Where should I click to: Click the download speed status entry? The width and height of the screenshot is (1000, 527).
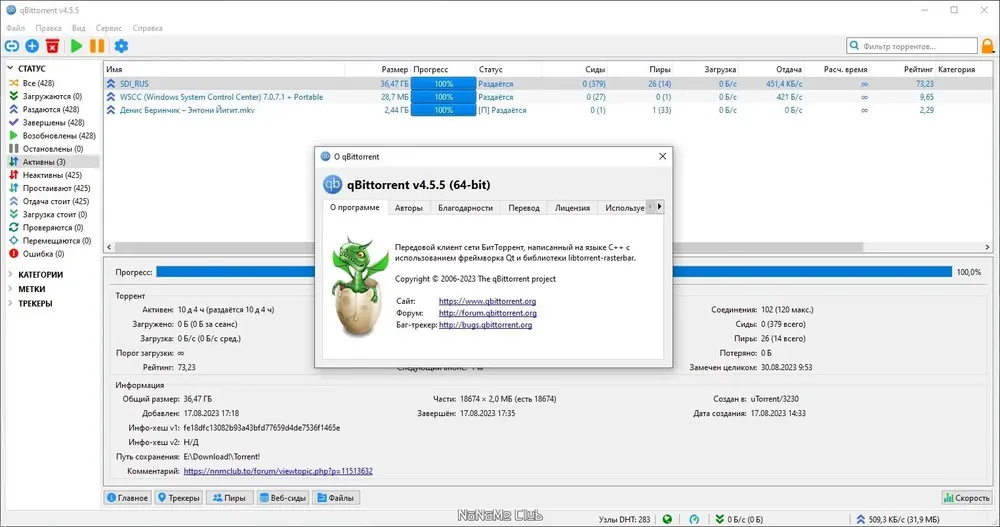[x=739, y=519]
